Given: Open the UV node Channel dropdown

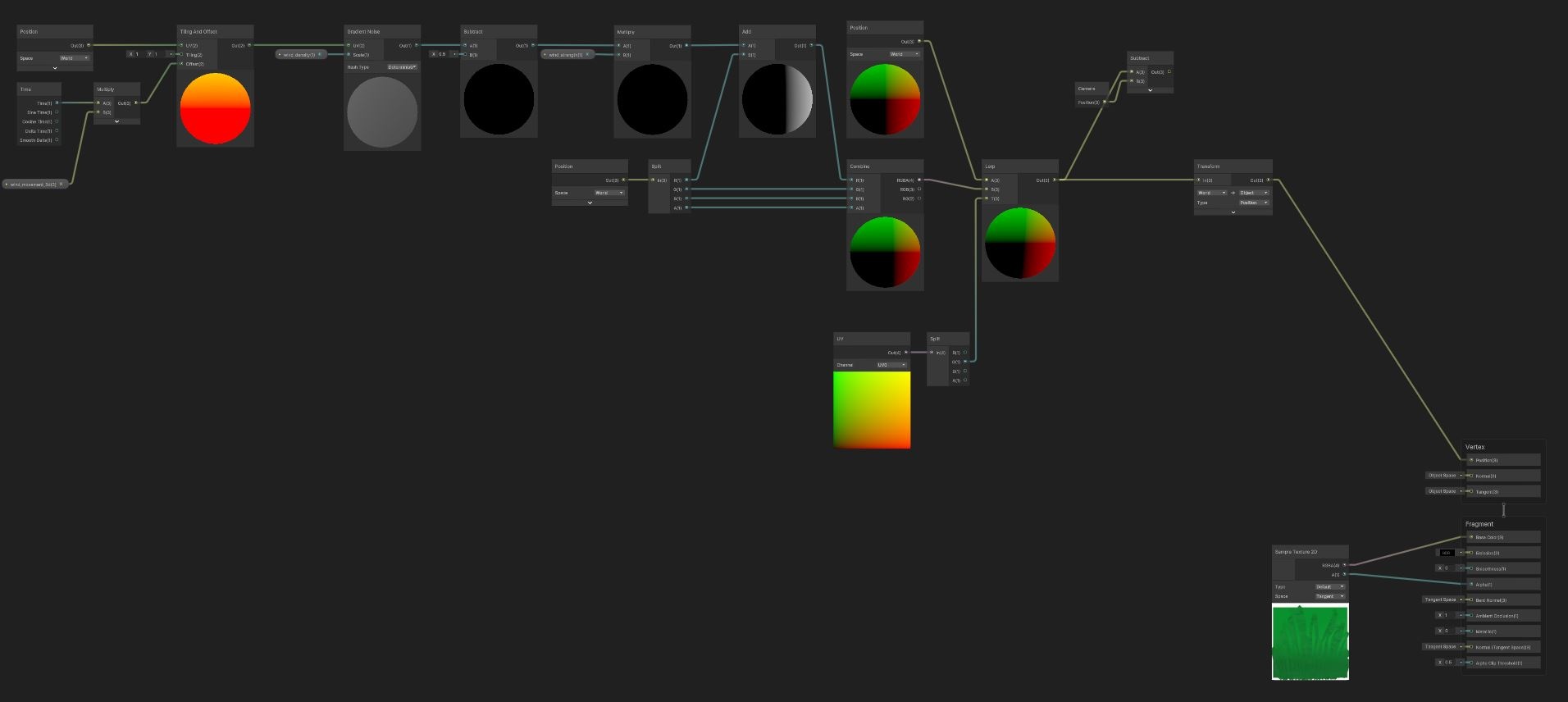Looking at the screenshot, I should click(891, 365).
